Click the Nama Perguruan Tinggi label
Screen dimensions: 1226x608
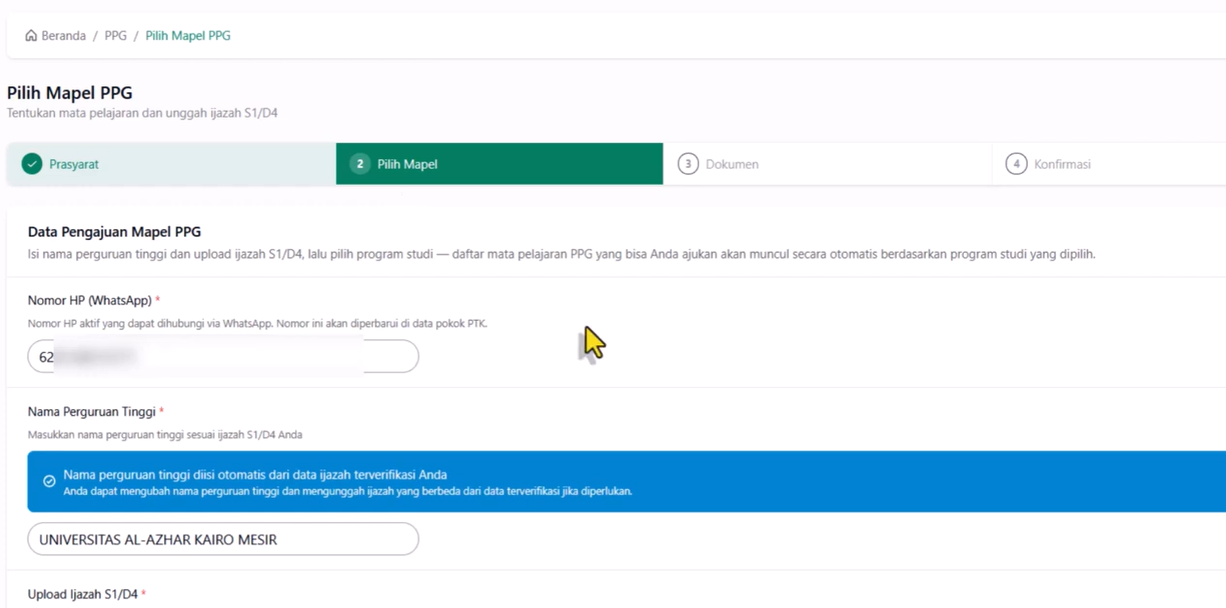pos(96,412)
